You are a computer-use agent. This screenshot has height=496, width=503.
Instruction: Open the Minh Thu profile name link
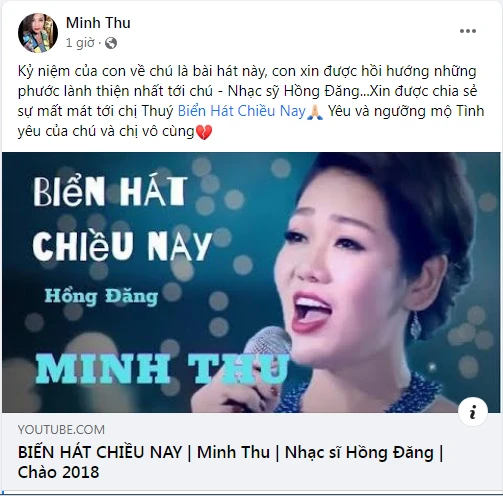pos(98,23)
